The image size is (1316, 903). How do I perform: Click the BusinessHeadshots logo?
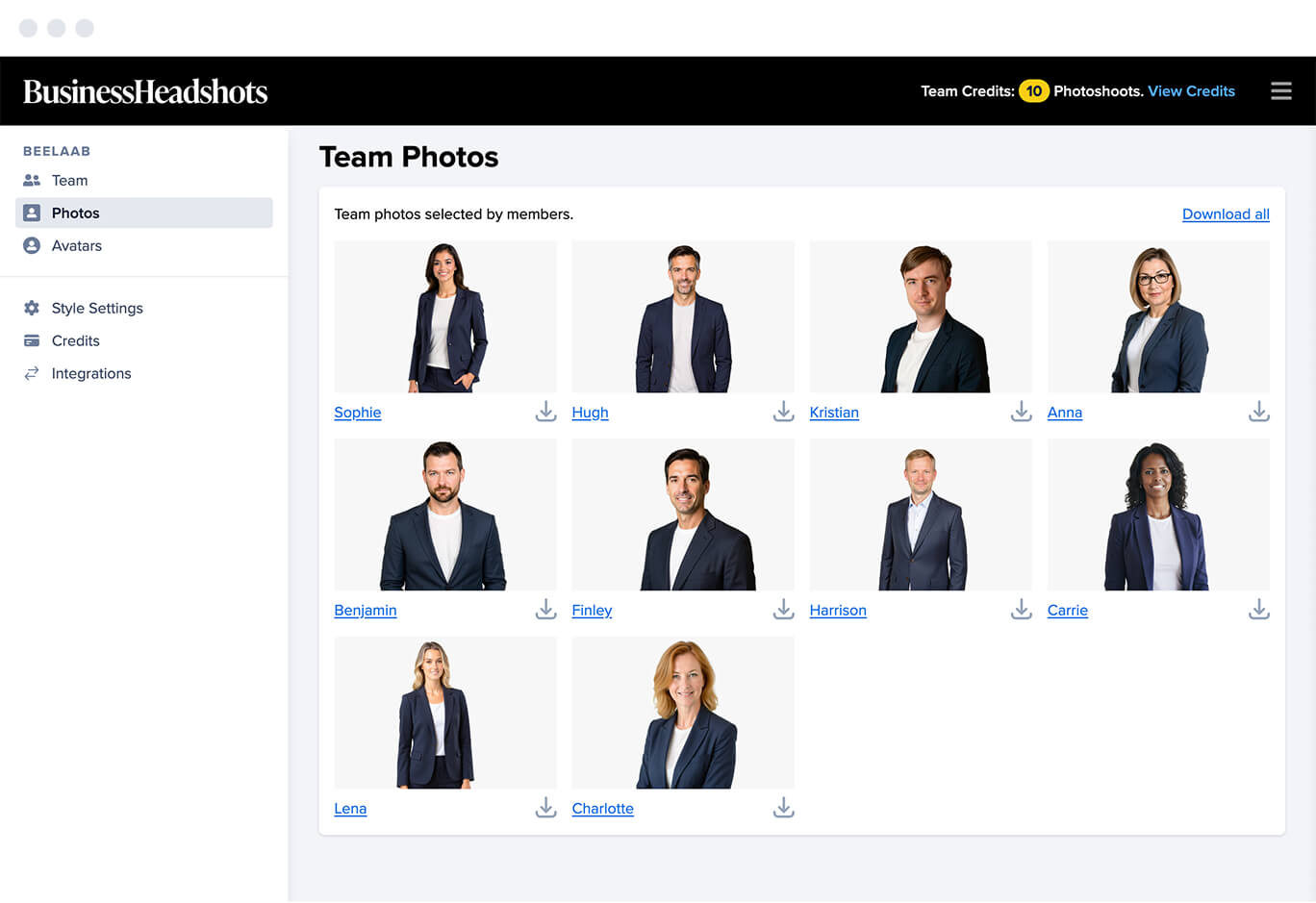click(x=145, y=91)
